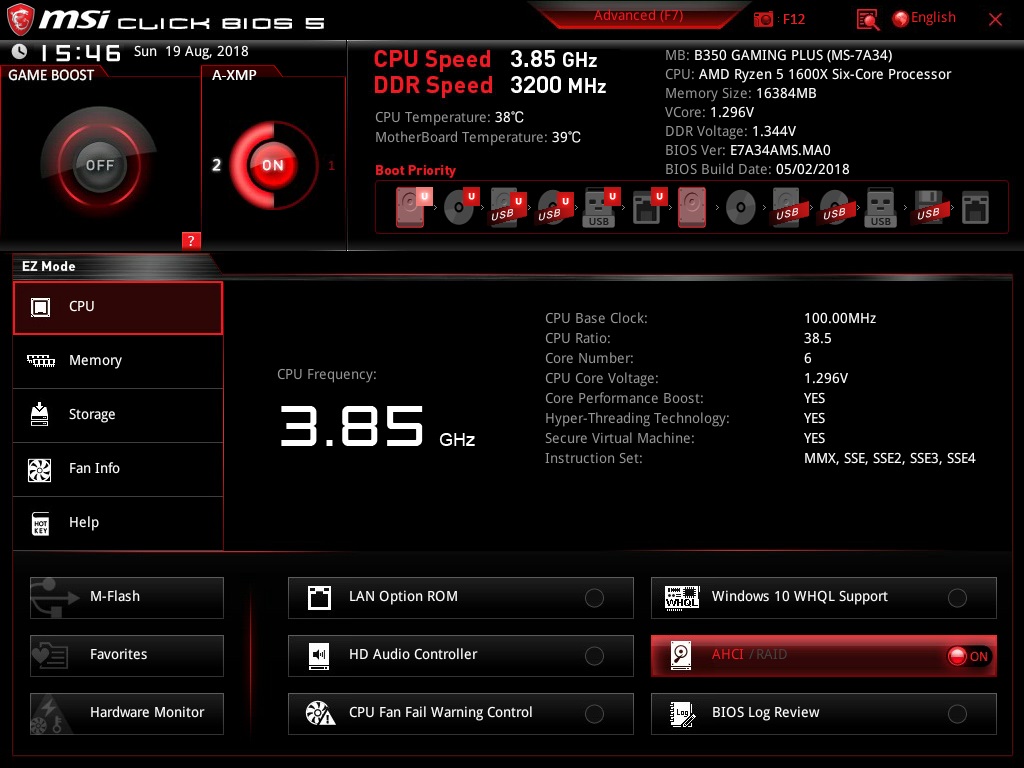The width and height of the screenshot is (1024, 768).
Task: Click the red question mark help icon
Action: tap(191, 240)
